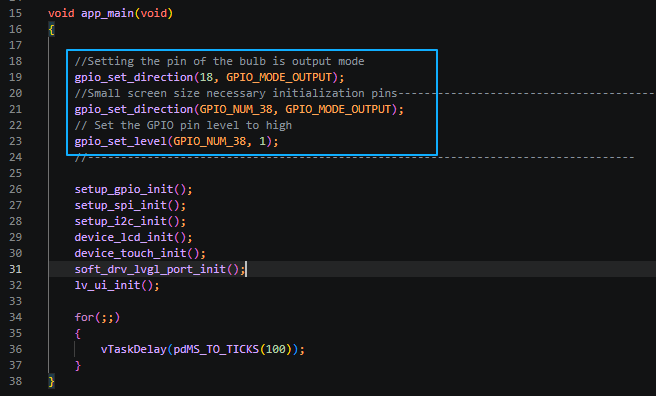Viewport: 656px width, 396px height.
Task: Click line number 21 in the gutter
Action: pos(15,110)
